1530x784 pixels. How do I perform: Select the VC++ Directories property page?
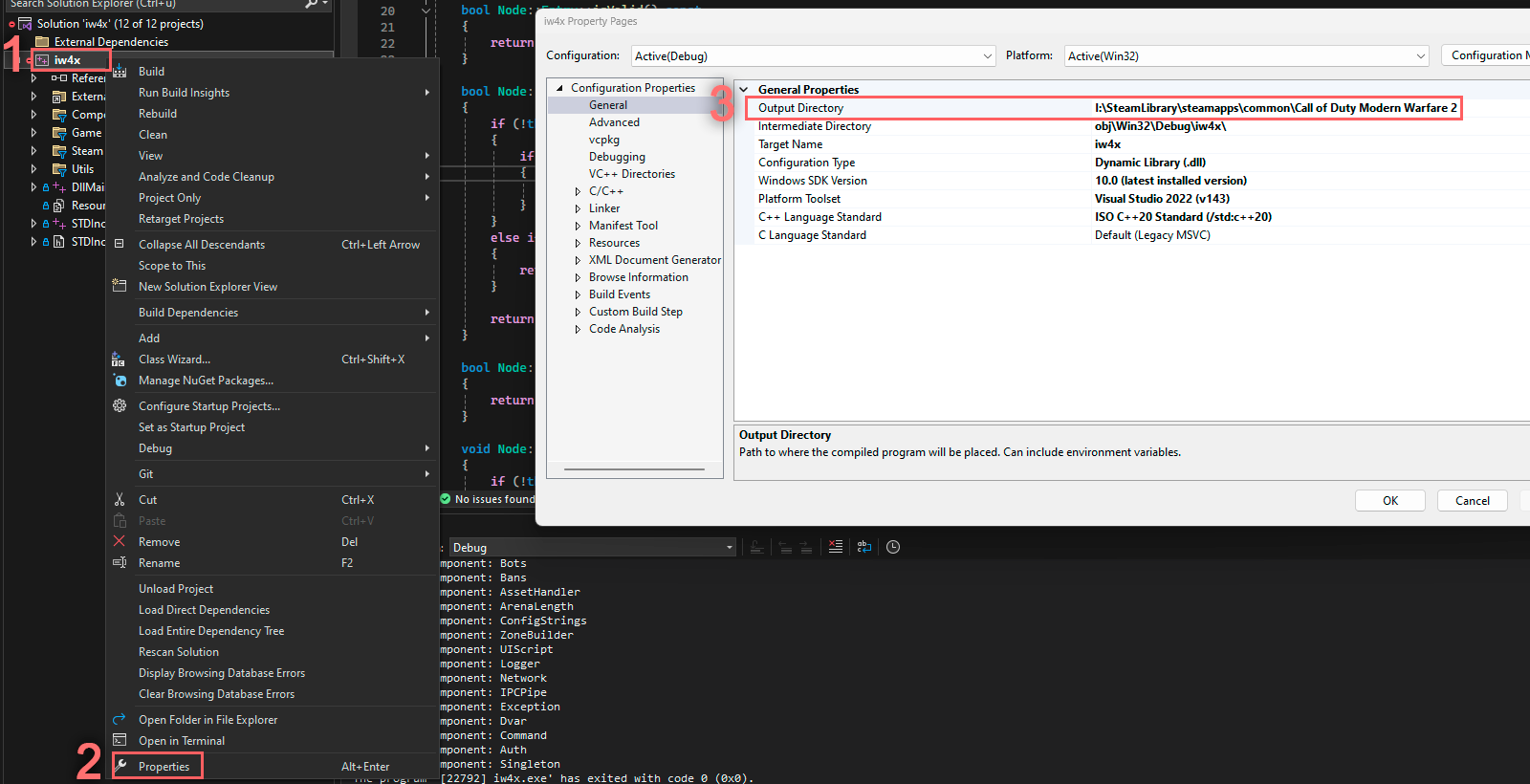(x=632, y=174)
